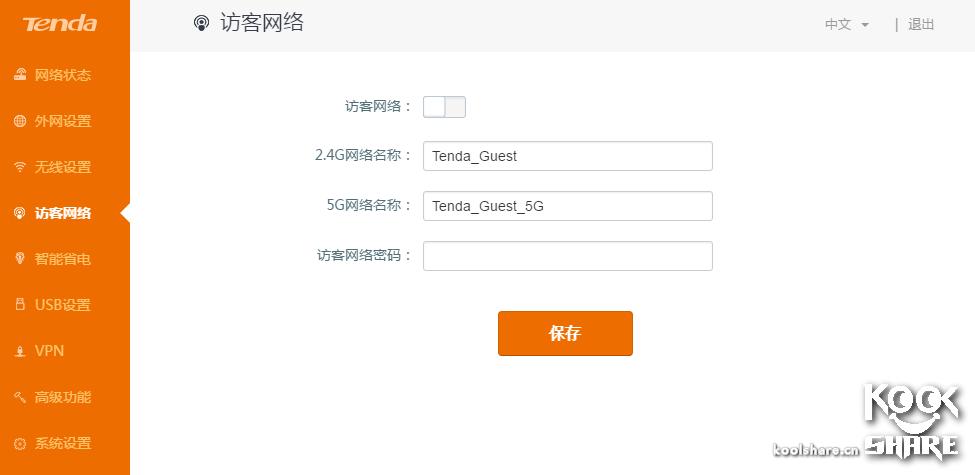Open the 外网设置 page
The width and height of the screenshot is (975, 475).
point(63,121)
